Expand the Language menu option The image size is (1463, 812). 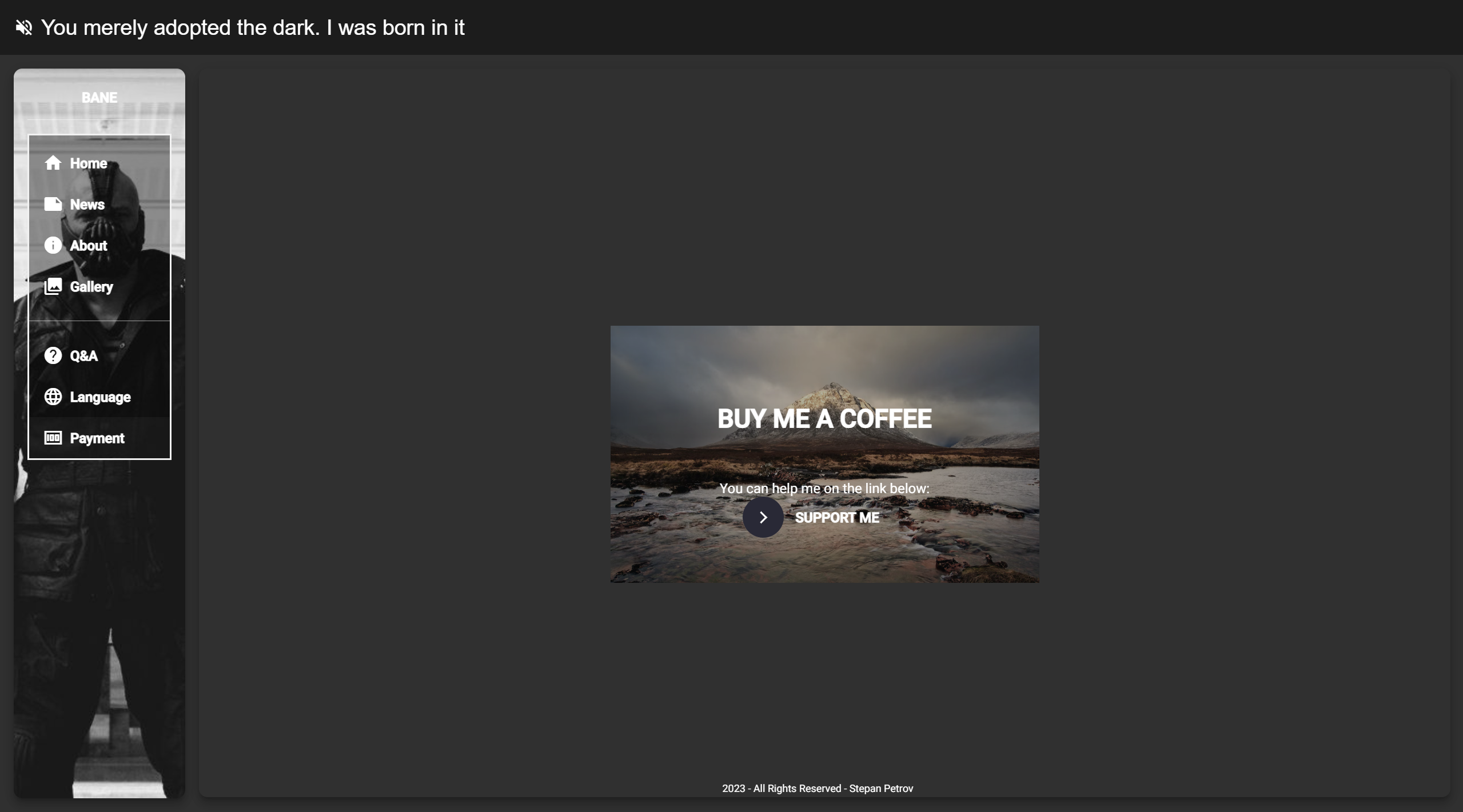[x=100, y=397]
